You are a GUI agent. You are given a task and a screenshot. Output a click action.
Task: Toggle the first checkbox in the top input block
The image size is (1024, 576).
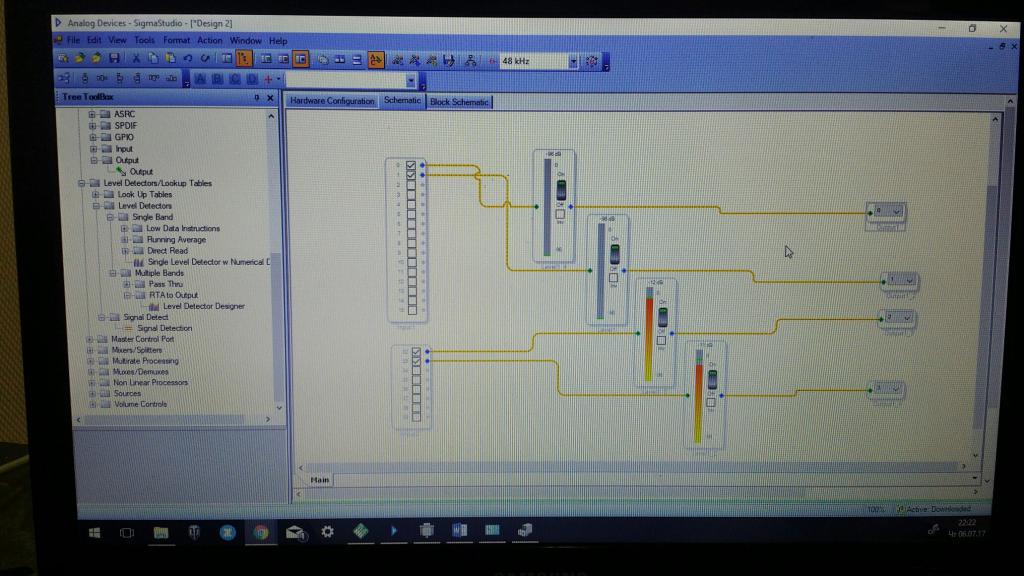(x=411, y=165)
